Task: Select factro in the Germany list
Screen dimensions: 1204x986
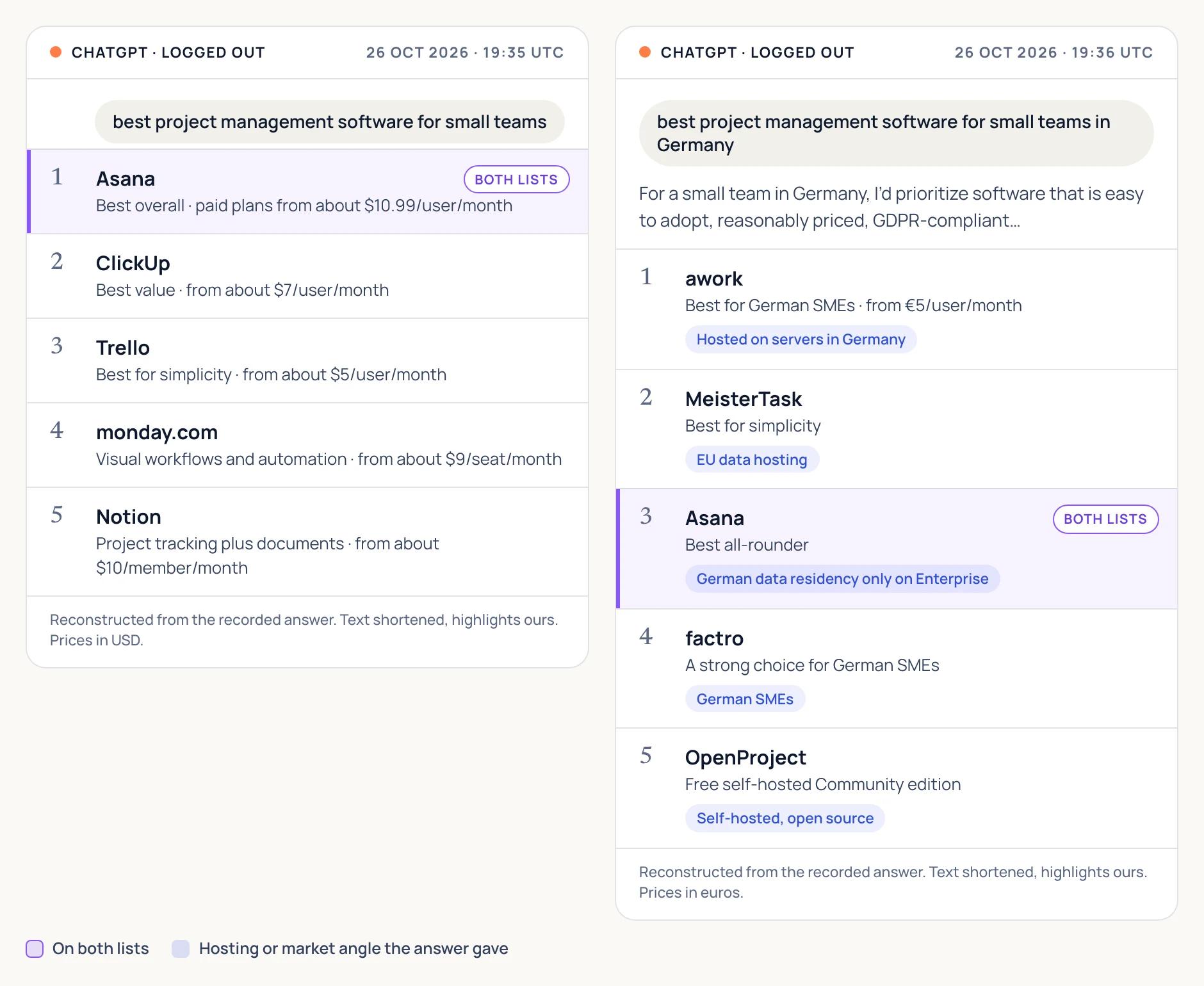Action: pyautogui.click(x=897, y=668)
